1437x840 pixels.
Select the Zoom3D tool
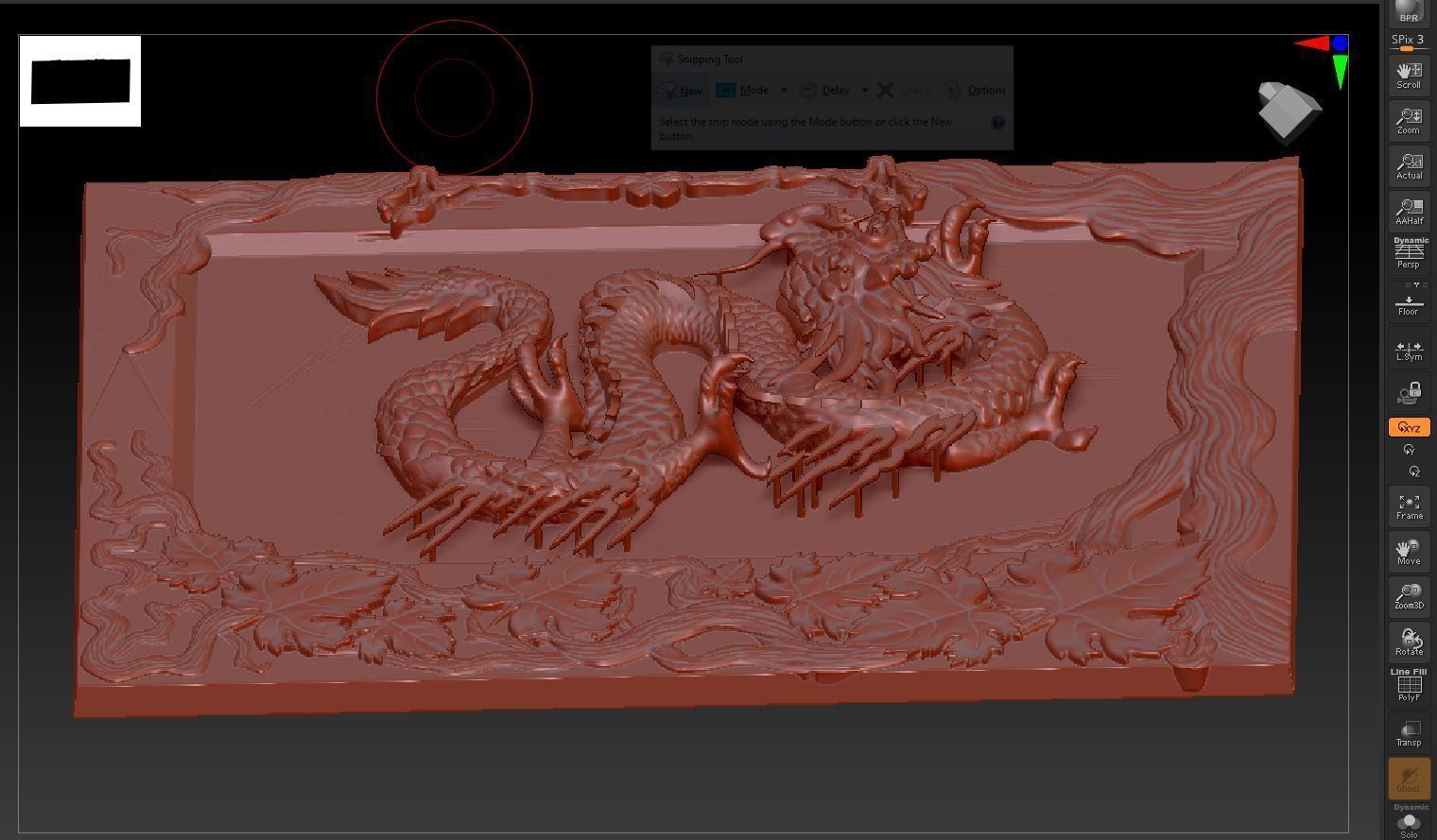pyautogui.click(x=1409, y=596)
